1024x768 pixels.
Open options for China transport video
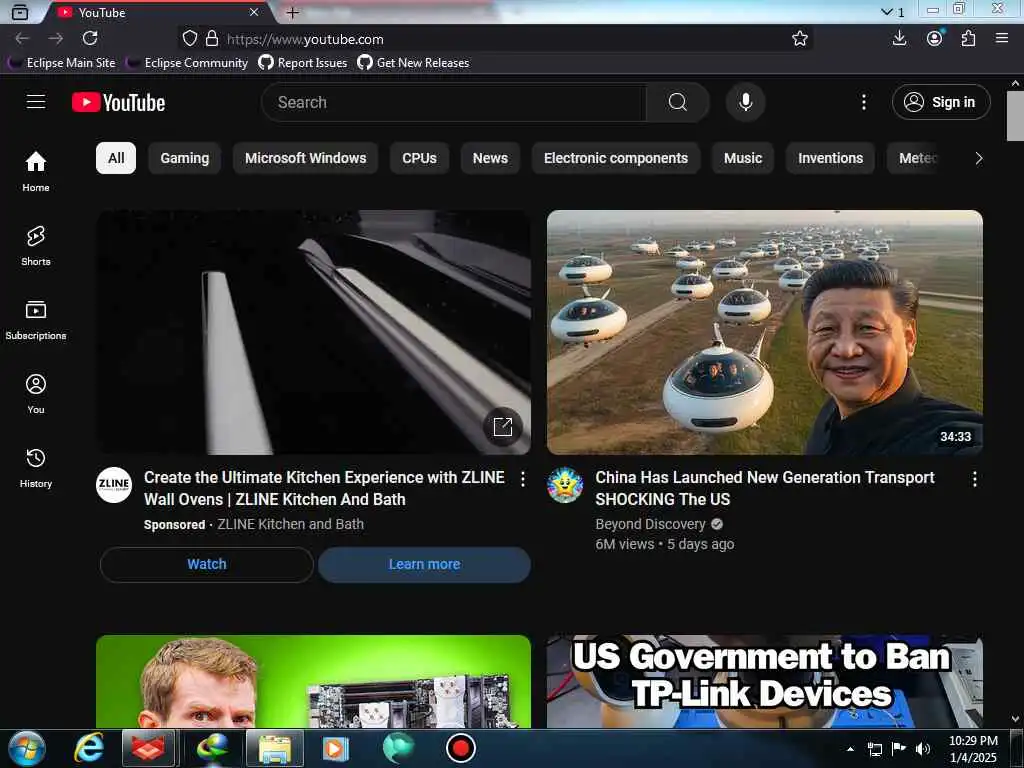(x=974, y=479)
